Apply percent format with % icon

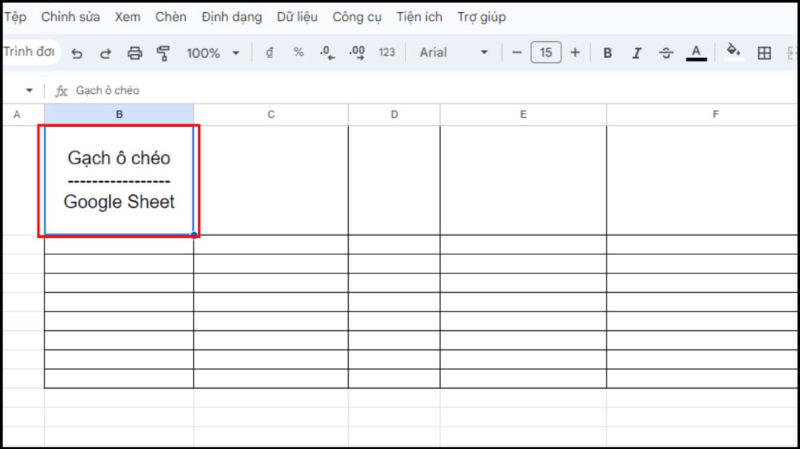298,53
